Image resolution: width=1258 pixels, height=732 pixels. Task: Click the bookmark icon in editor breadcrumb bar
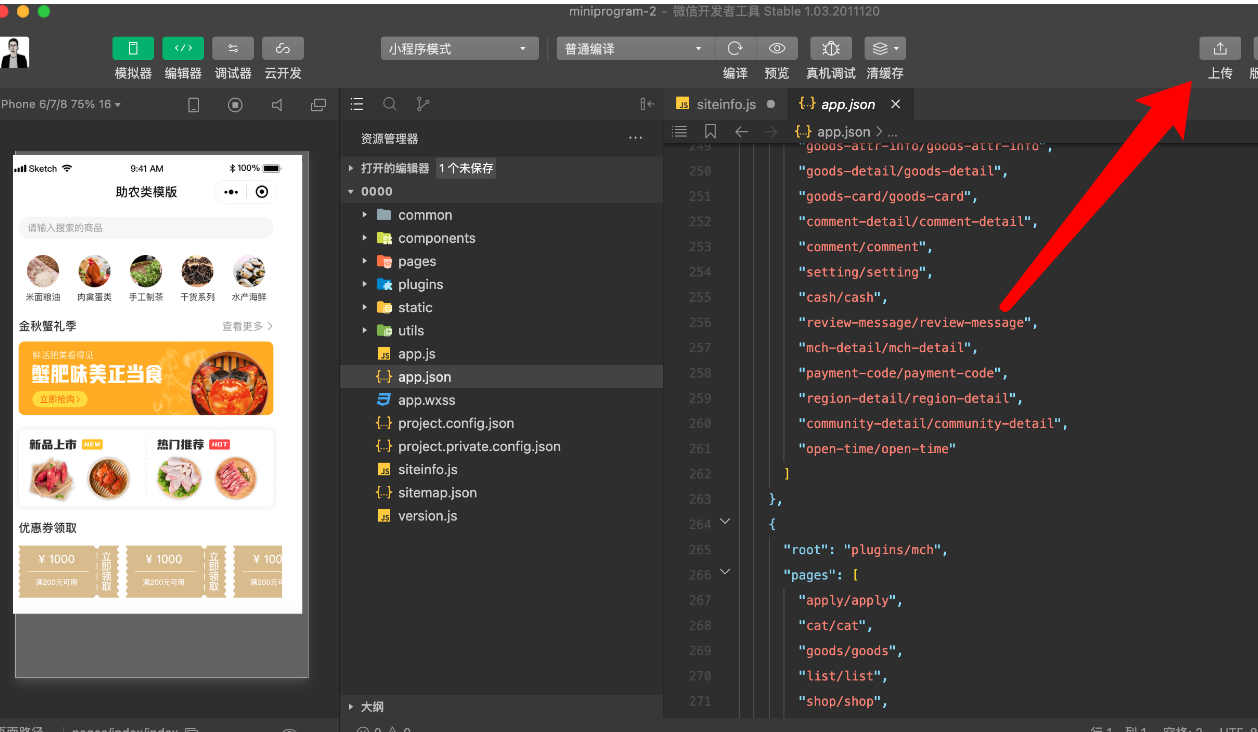[x=710, y=132]
